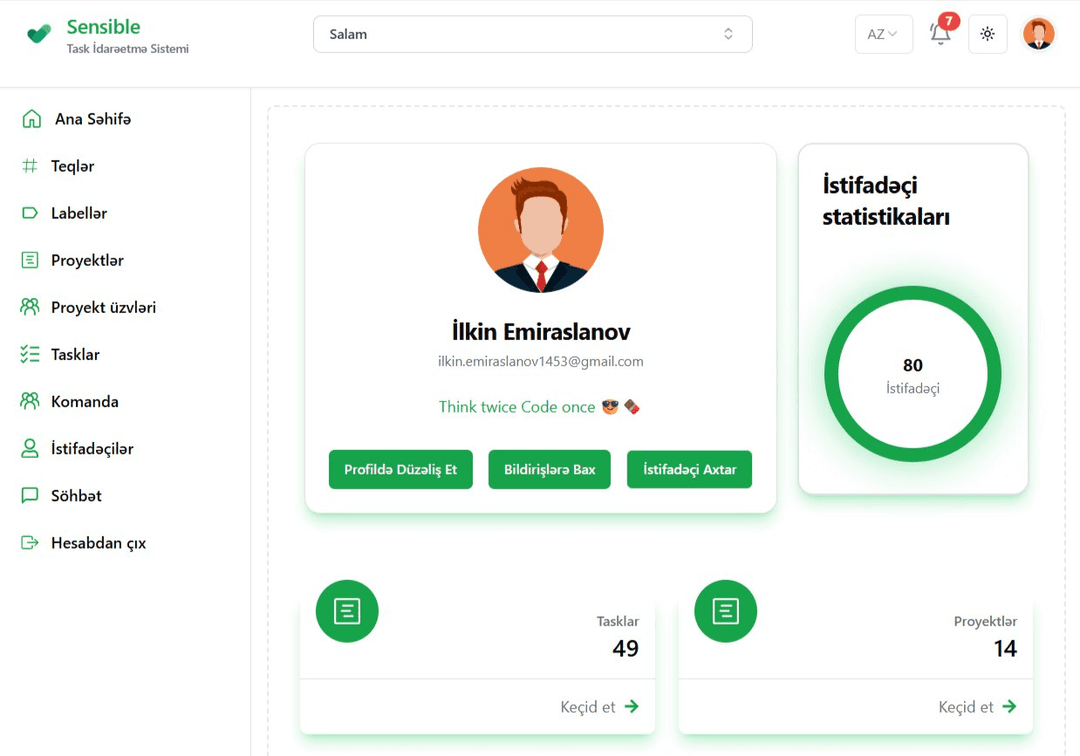Click İstifadəçi Axtar button

tap(689, 470)
